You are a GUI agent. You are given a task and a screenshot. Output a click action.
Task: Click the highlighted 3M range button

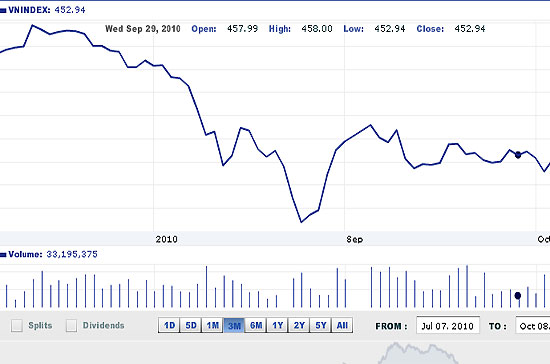coord(234,325)
